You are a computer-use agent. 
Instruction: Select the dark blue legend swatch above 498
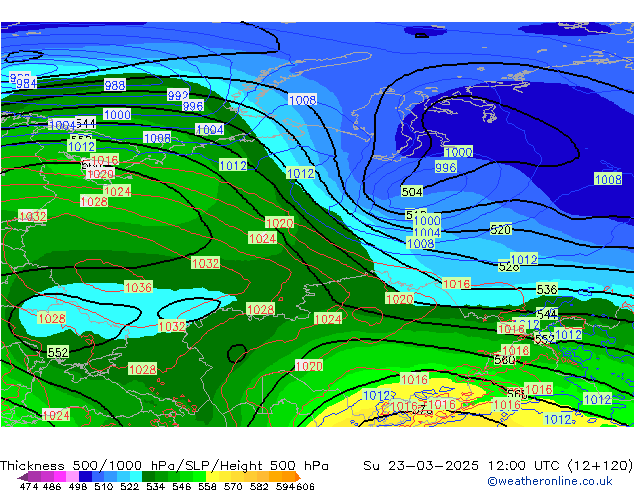(x=85, y=477)
